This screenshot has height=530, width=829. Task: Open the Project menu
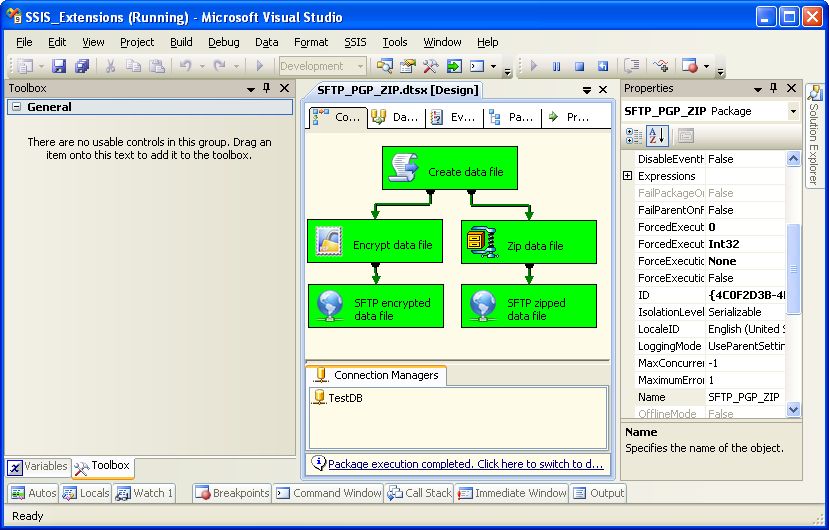(x=137, y=42)
